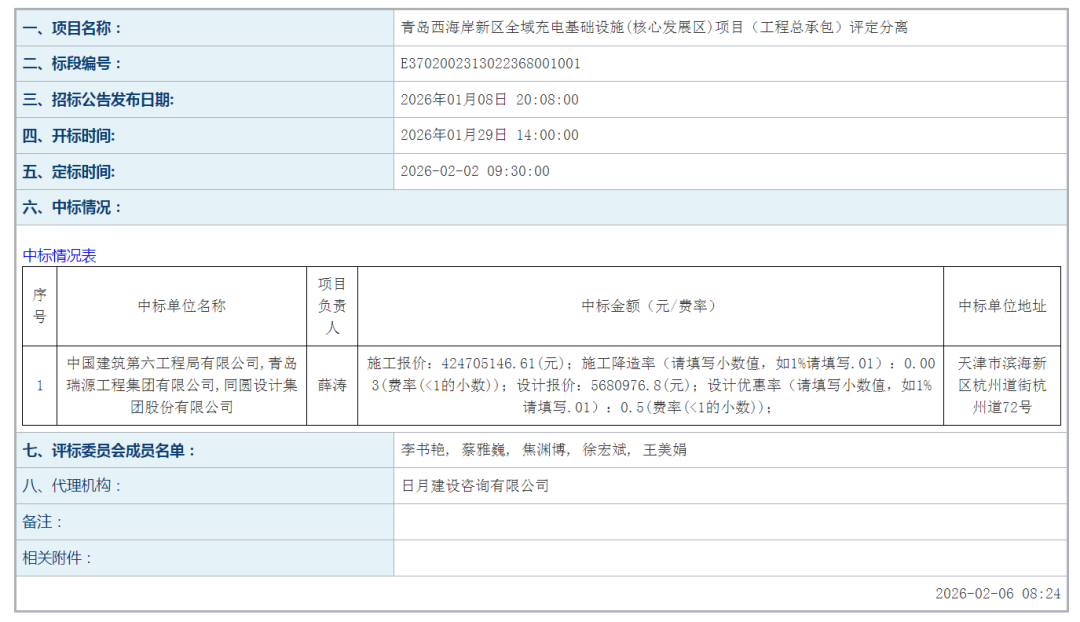Click the 项目负责人 column header

click(x=332, y=306)
